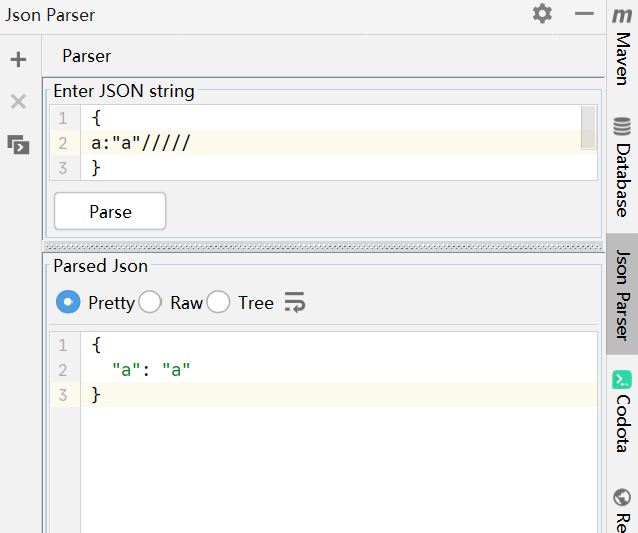
Task: Select the Pretty radio button
Action: (68, 302)
